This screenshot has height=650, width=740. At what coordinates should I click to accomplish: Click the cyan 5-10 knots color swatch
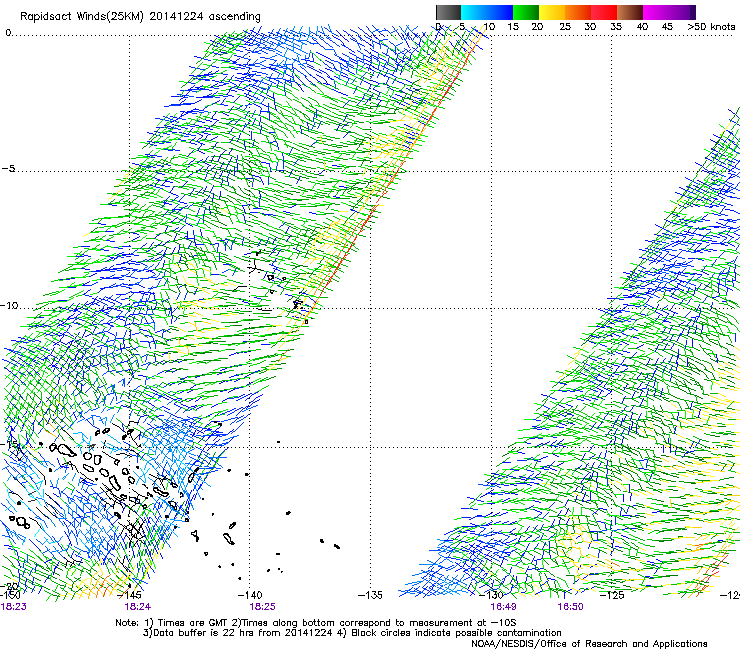474,12
